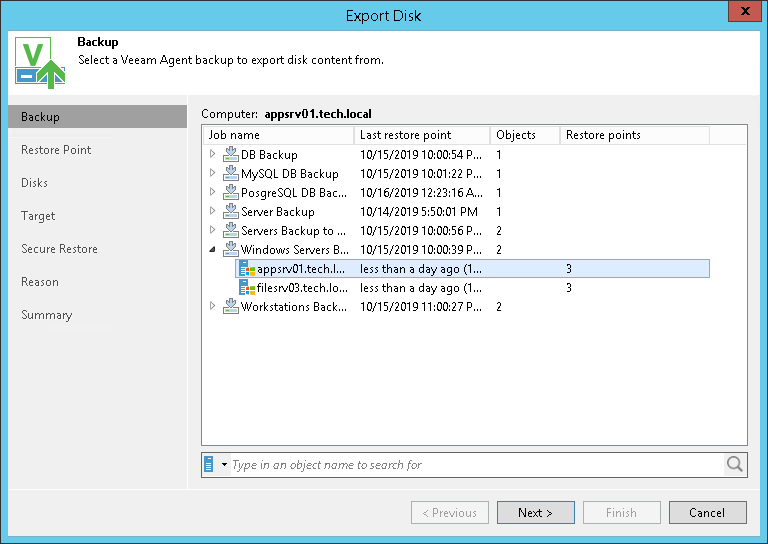
Task: Click the Server Backup job icon
Action: click(x=230, y=212)
